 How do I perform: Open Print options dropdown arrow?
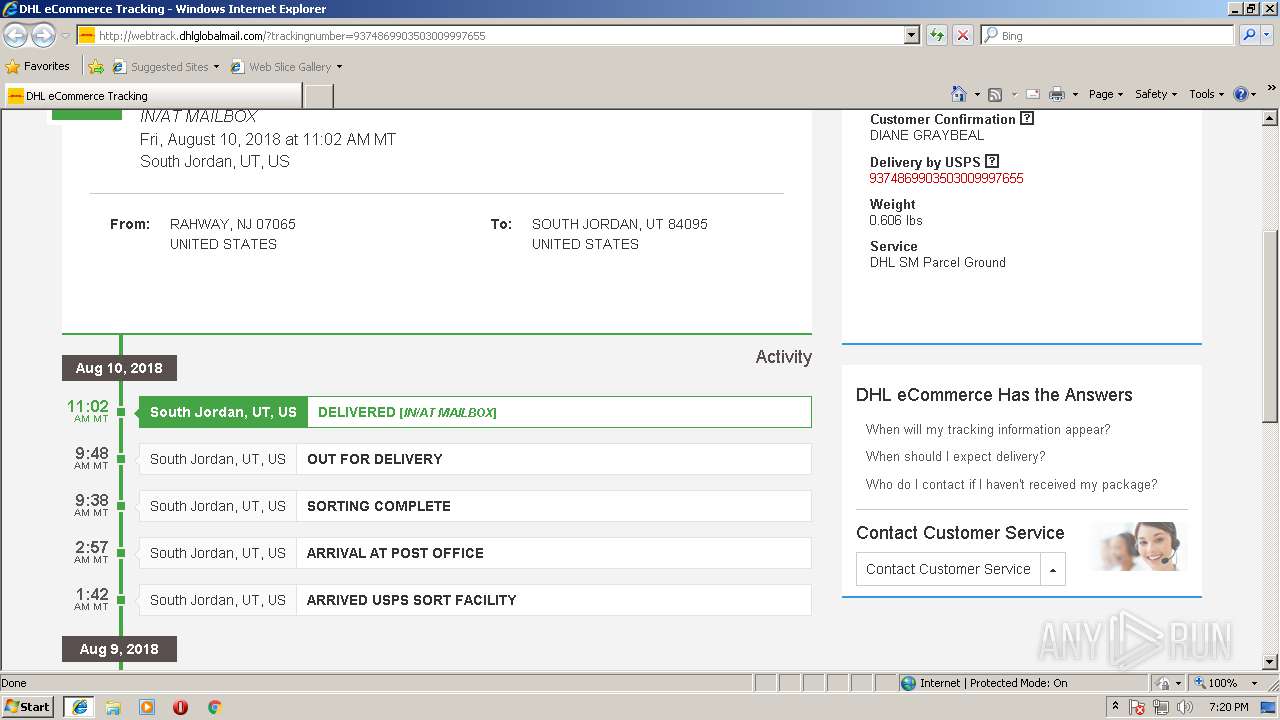pyautogui.click(x=1075, y=94)
